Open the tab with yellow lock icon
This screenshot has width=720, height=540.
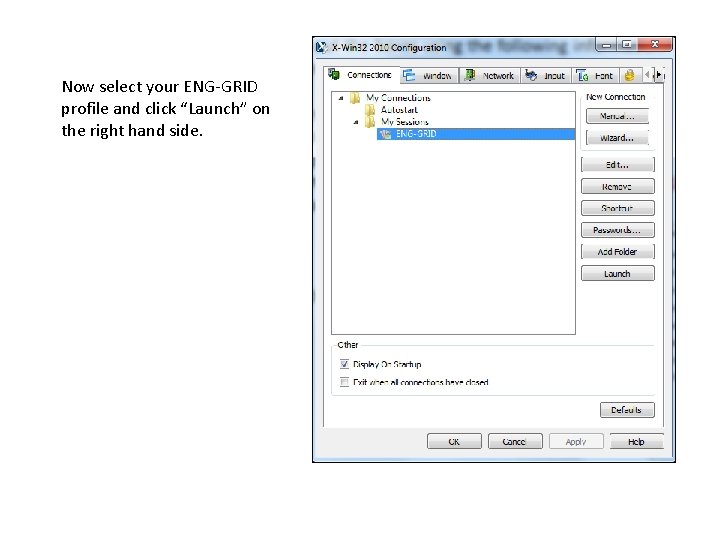(x=630, y=75)
